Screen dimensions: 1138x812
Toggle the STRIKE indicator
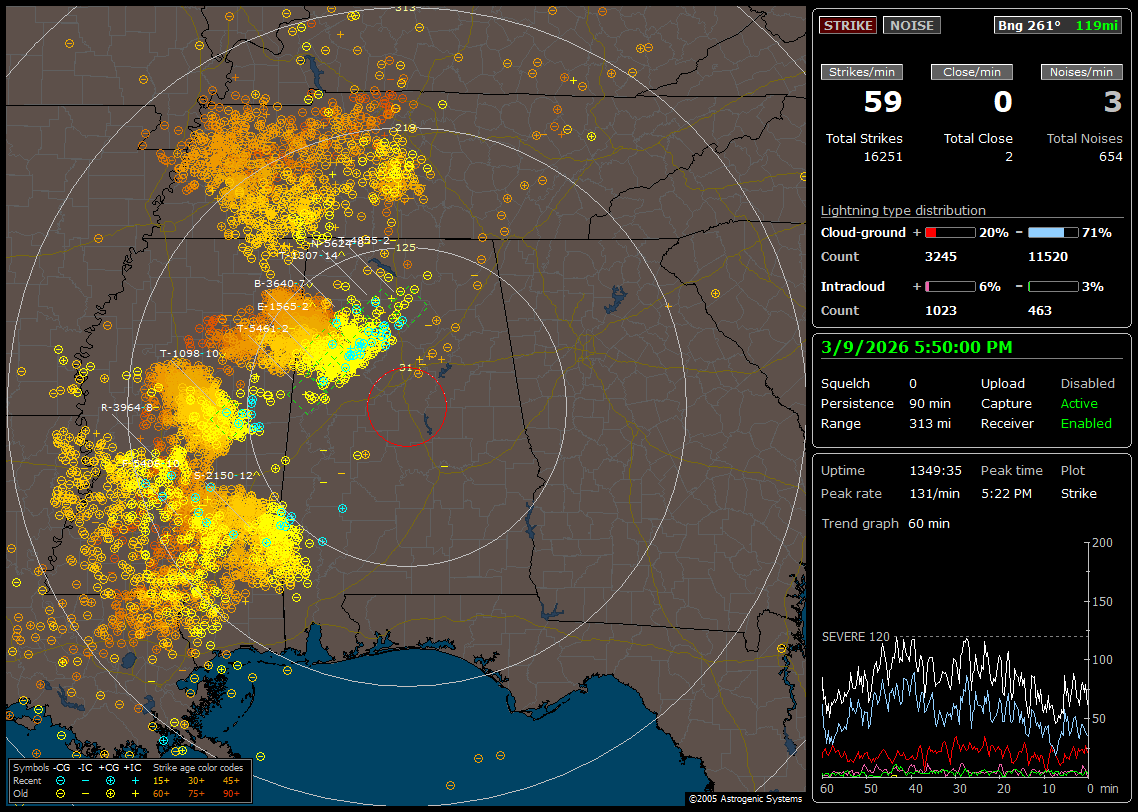click(x=848, y=26)
